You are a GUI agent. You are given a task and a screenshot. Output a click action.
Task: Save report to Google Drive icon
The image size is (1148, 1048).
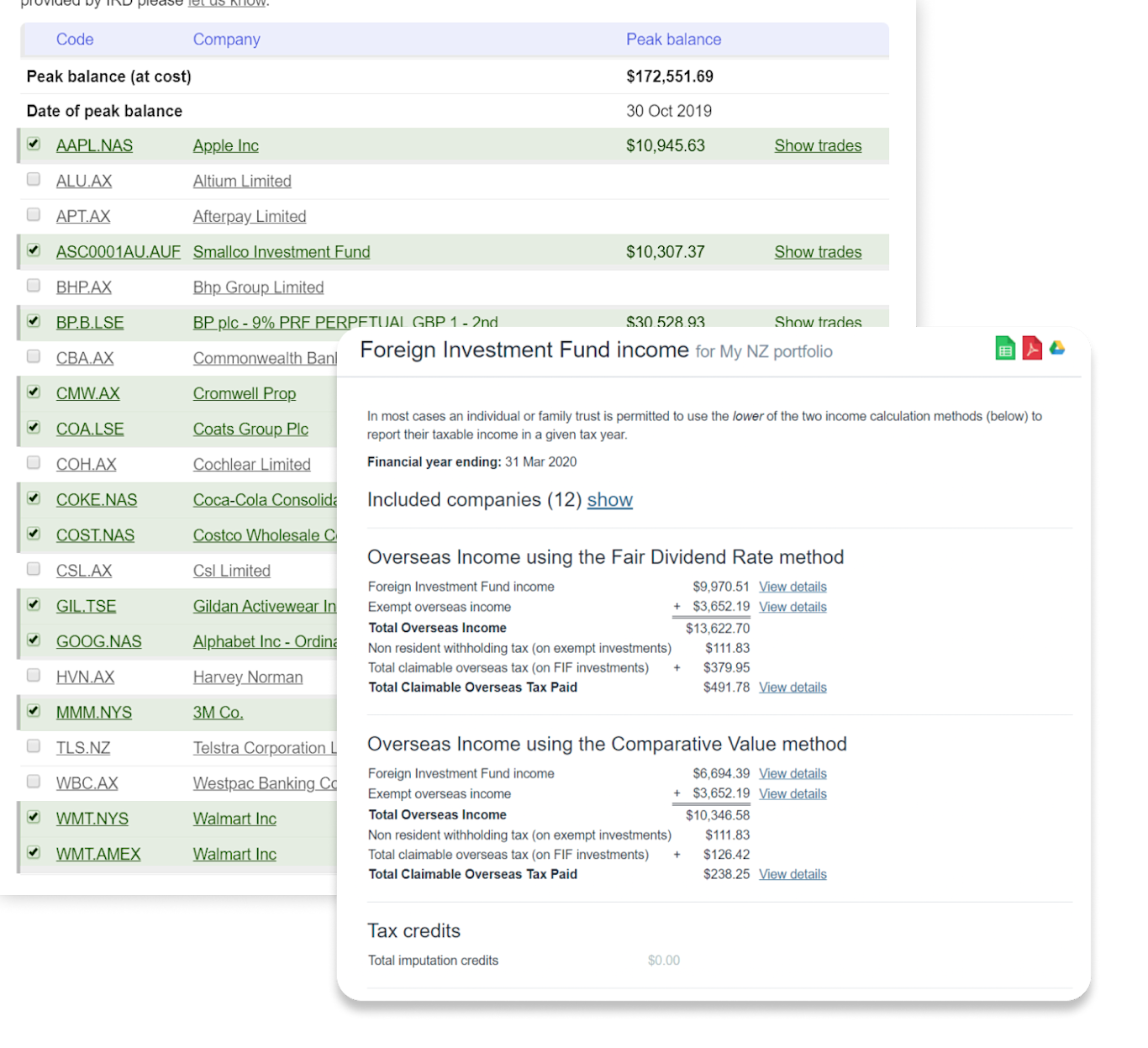[x=1057, y=347]
